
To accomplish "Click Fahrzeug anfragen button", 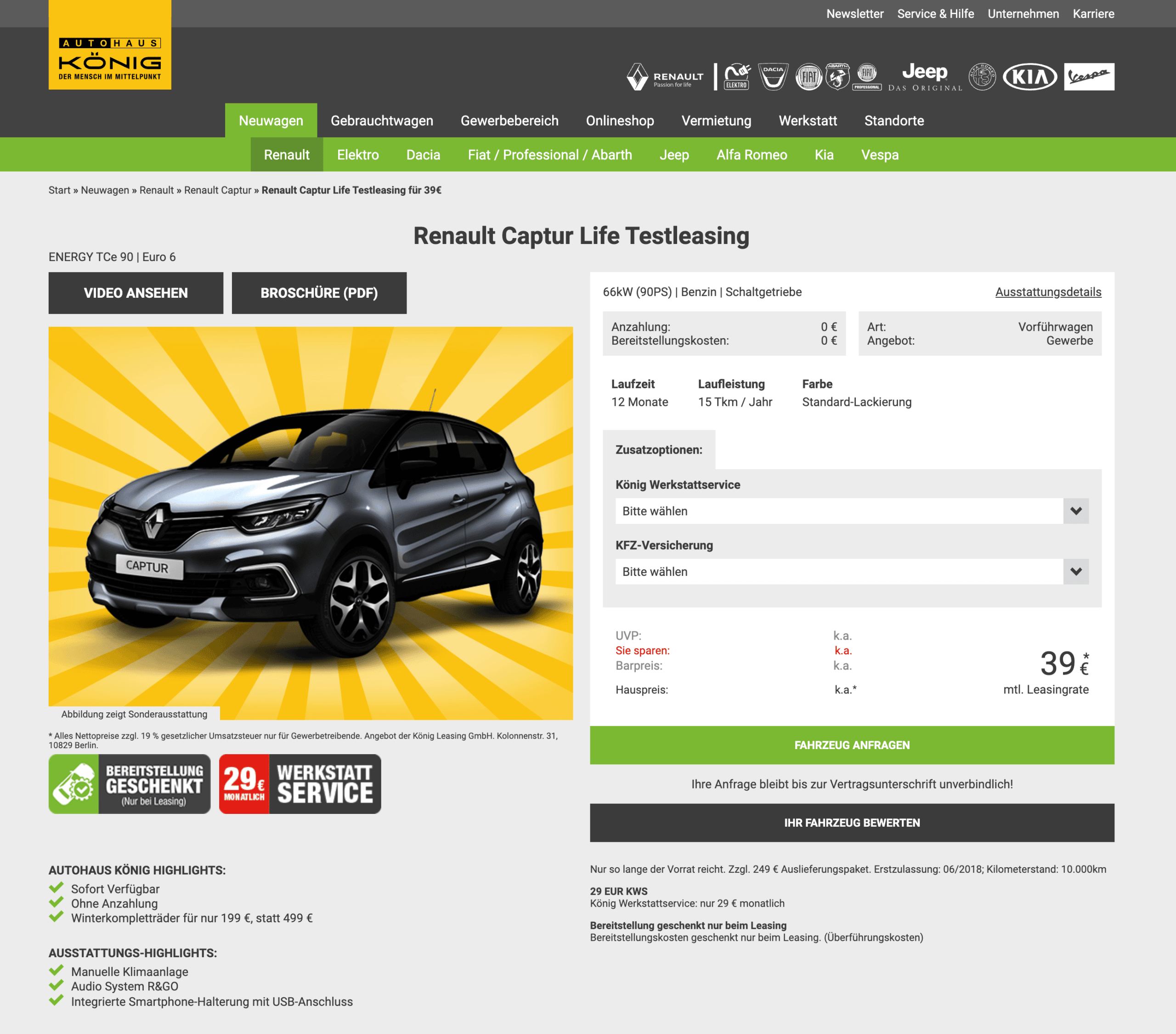I will point(852,744).
